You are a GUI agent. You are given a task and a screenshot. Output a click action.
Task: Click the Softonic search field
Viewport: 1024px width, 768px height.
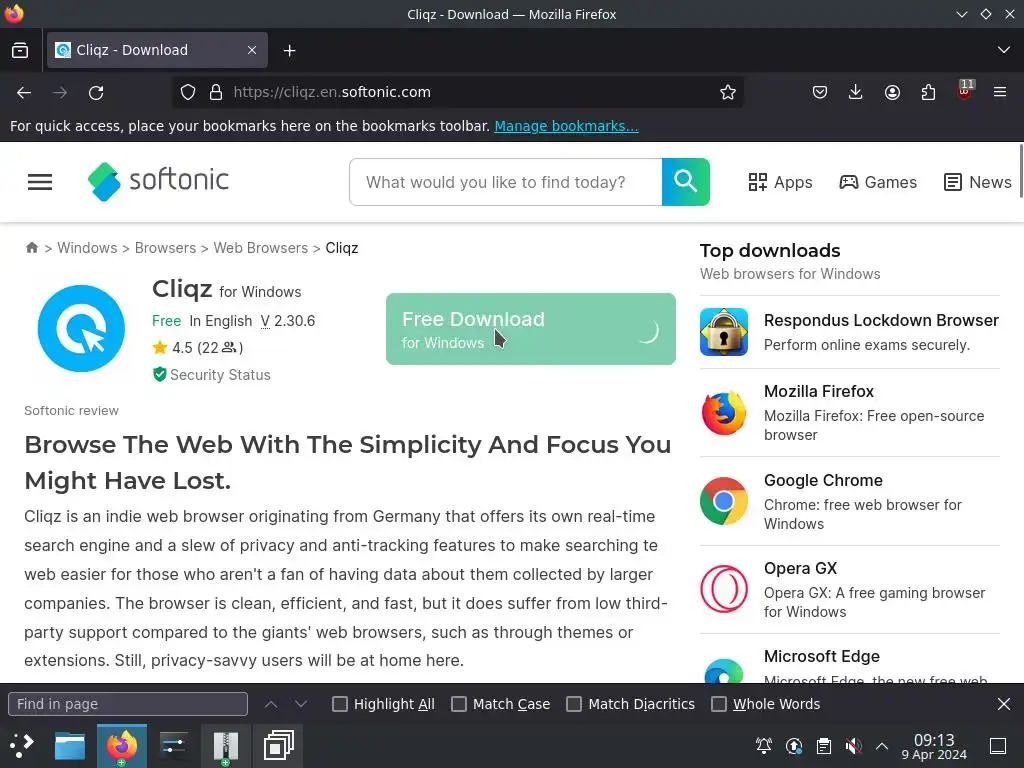506,182
